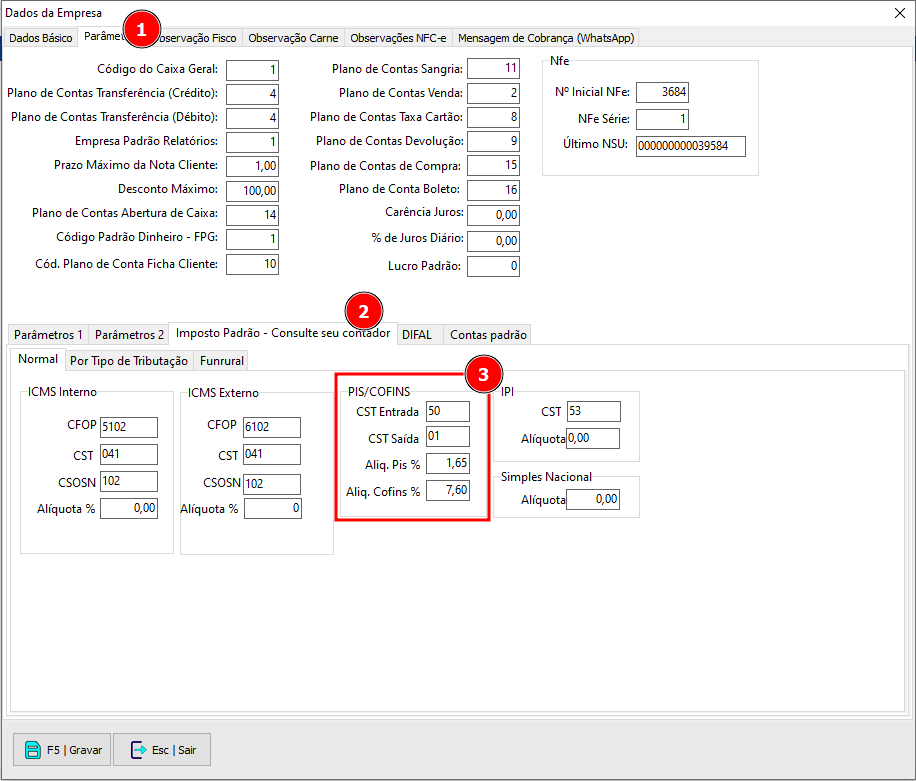
Task: Select Mensagem de Cobrança (WhatsApp) tab
Action: 545,38
